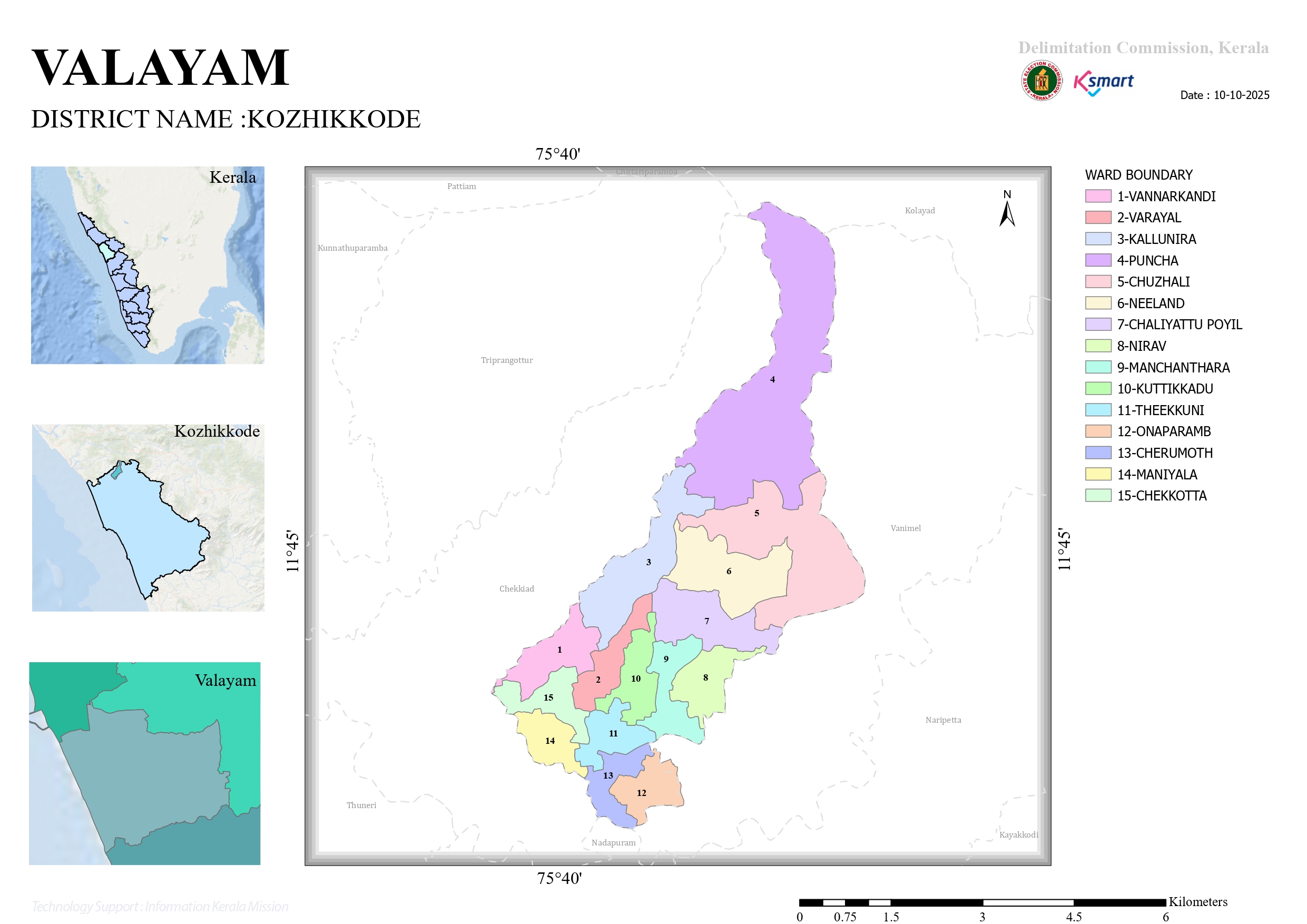Click the Chekkiad neighbor label
Image resolution: width=1307 pixels, height=924 pixels.
[x=517, y=589]
